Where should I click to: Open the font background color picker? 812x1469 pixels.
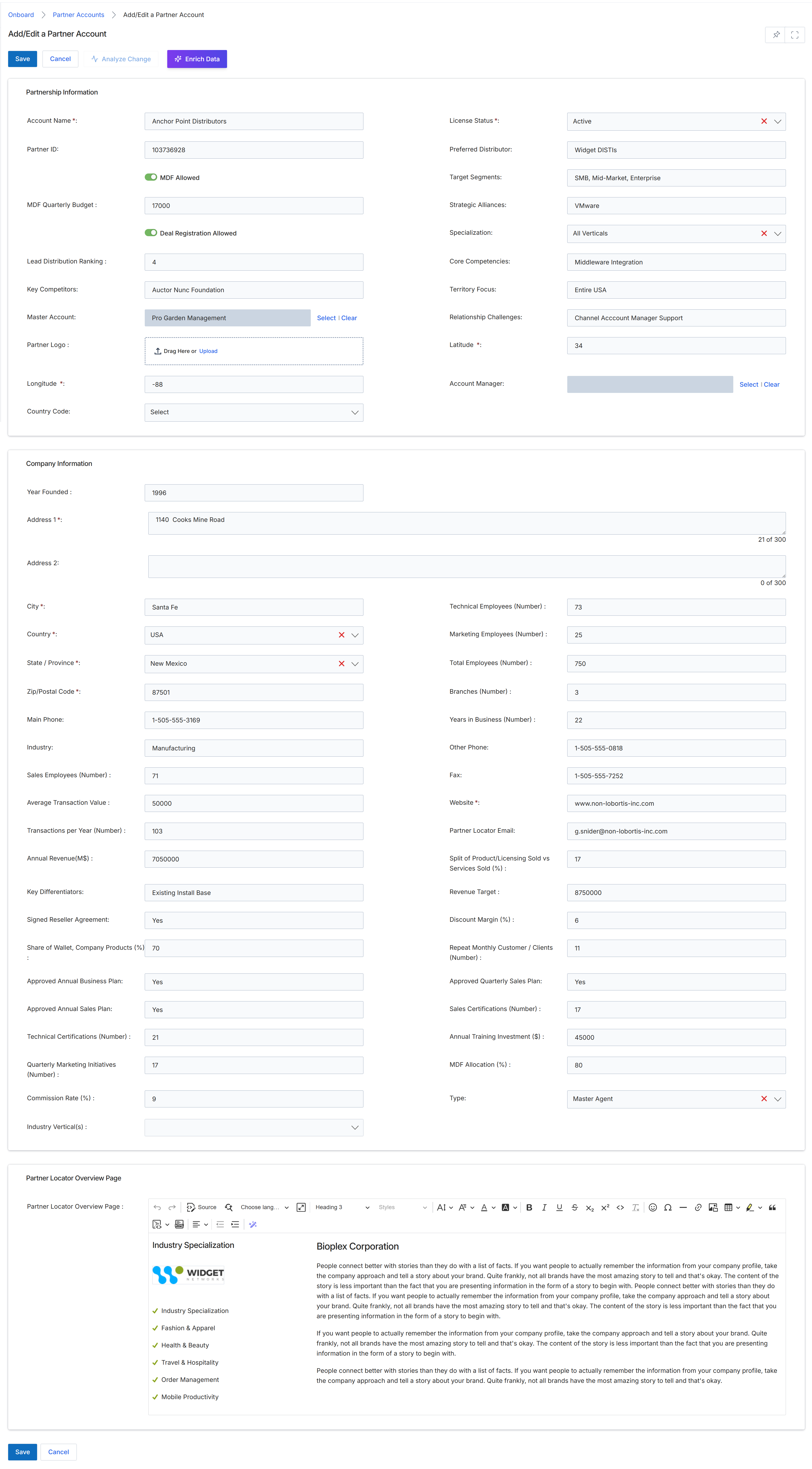pos(509,1207)
